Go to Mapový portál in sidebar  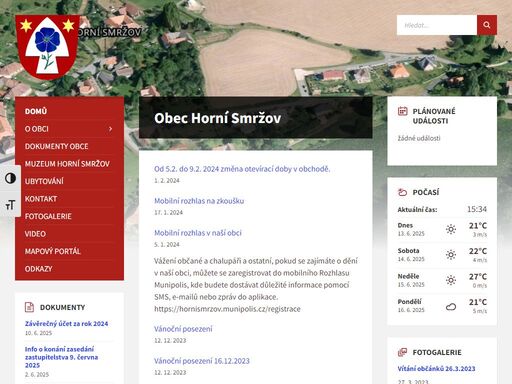coord(53,251)
